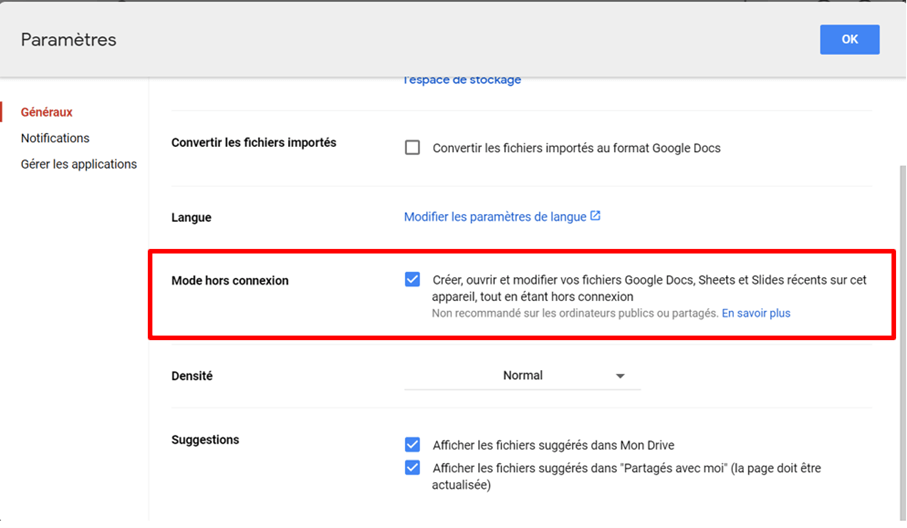Follow the En savoir plus link

(756, 313)
